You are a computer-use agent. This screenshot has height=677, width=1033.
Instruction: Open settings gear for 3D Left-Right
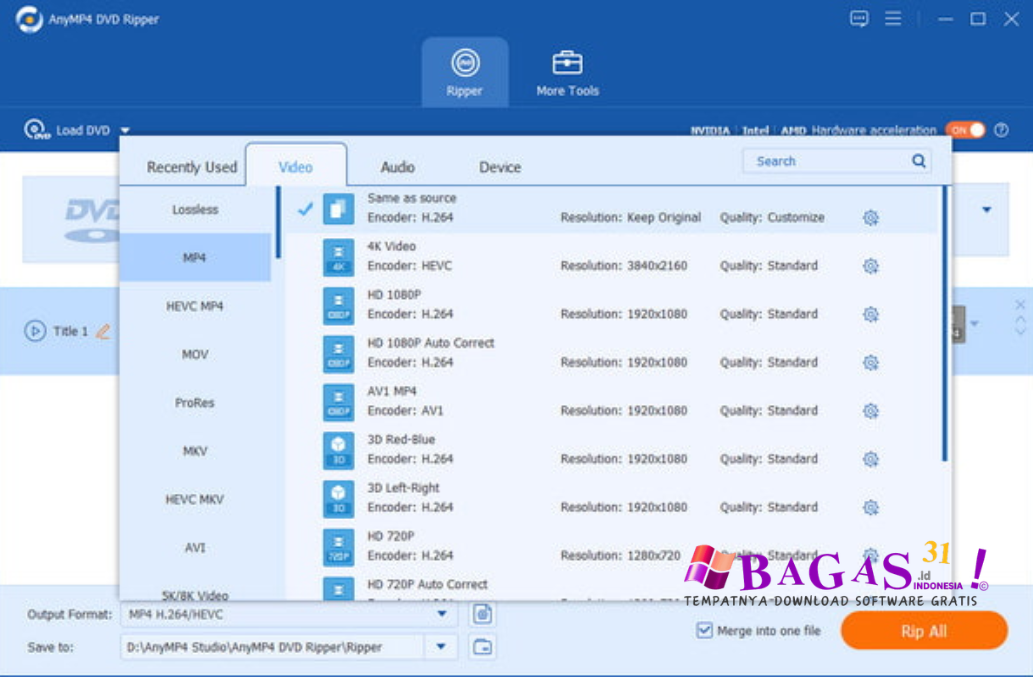871,507
